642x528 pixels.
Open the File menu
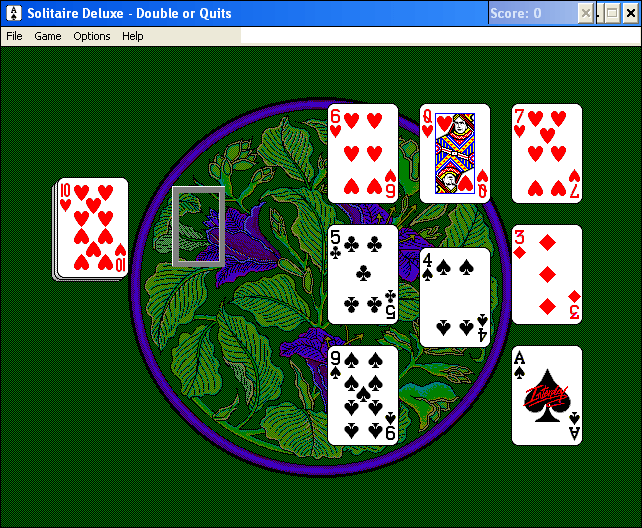(x=14, y=36)
